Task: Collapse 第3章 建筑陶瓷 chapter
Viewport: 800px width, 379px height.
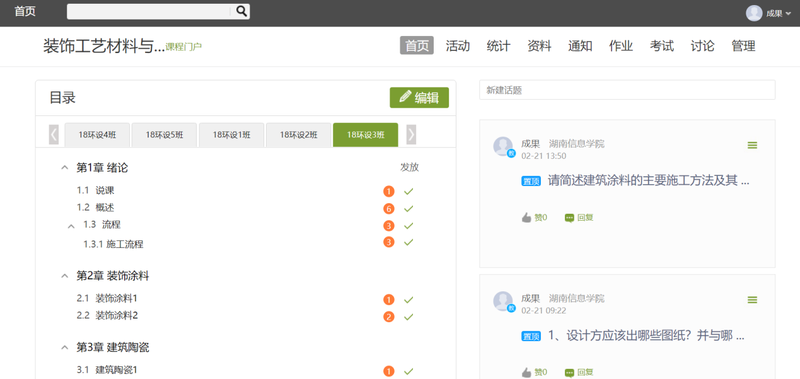Action: (x=64, y=347)
